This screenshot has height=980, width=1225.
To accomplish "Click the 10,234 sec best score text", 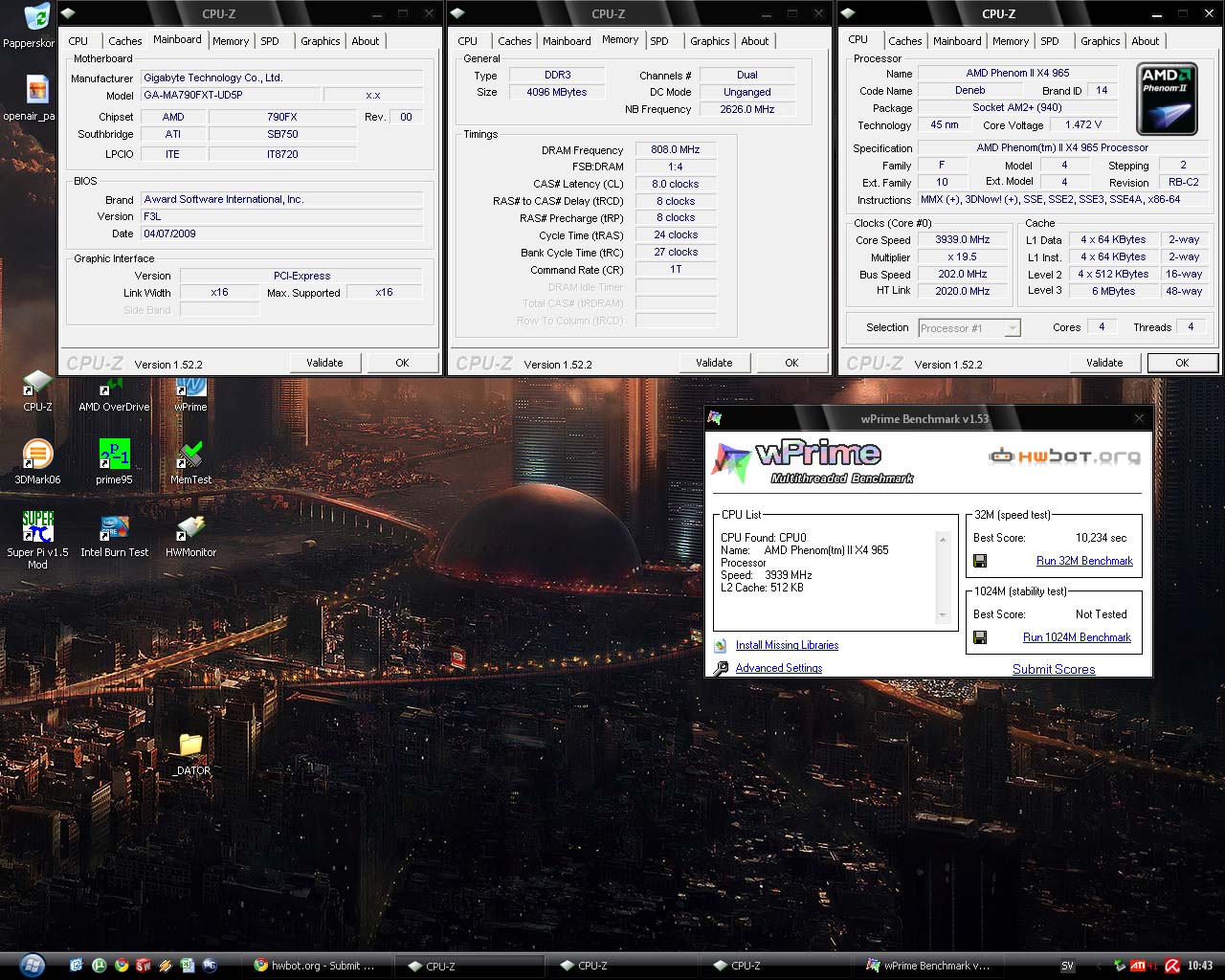I will click(x=1101, y=538).
